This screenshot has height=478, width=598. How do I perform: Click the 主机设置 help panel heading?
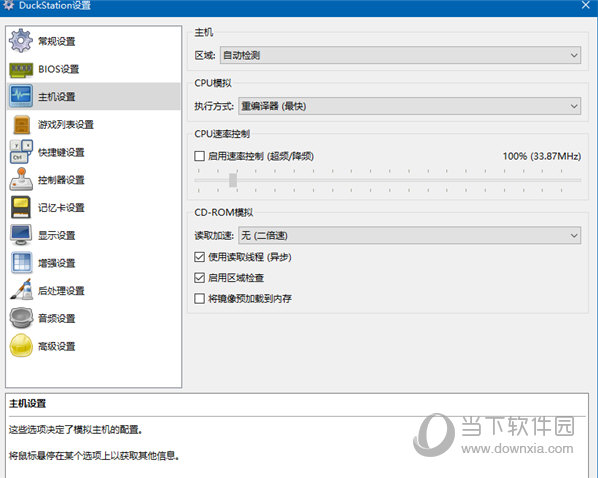27,403
